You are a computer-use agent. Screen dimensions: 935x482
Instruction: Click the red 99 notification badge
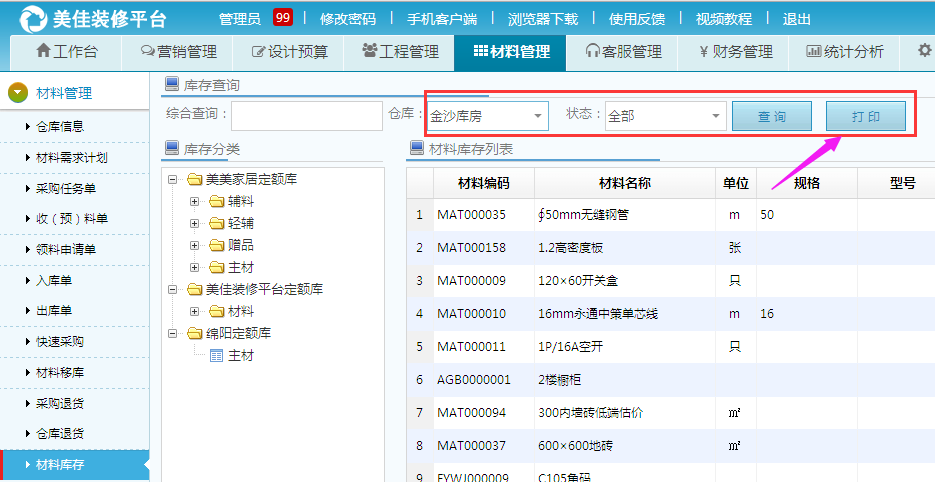click(283, 18)
